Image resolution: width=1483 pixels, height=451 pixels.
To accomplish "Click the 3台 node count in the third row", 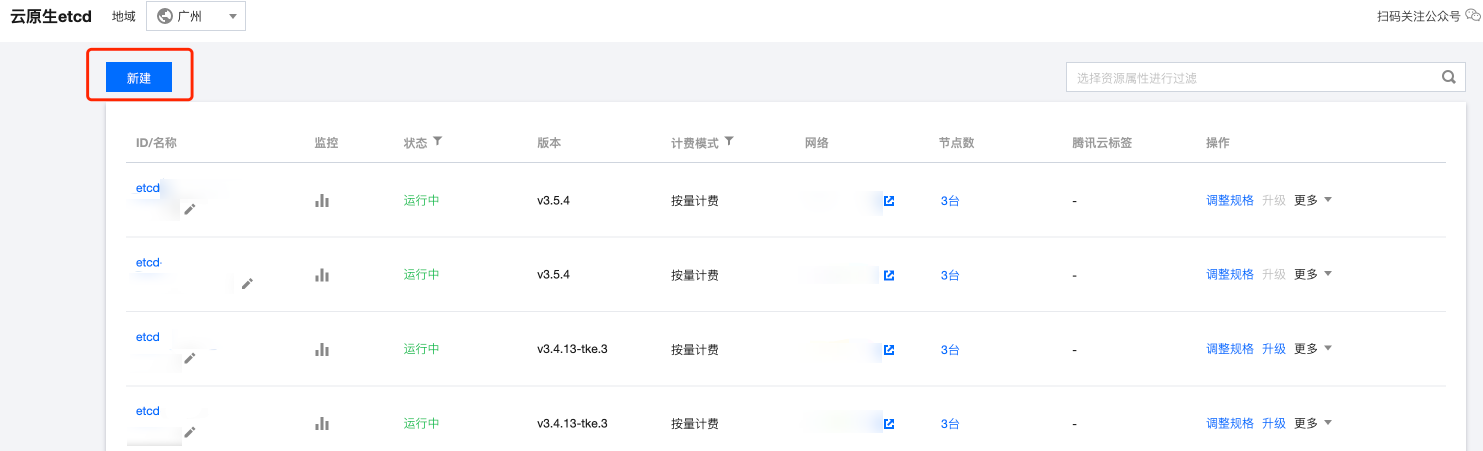I will (x=950, y=350).
